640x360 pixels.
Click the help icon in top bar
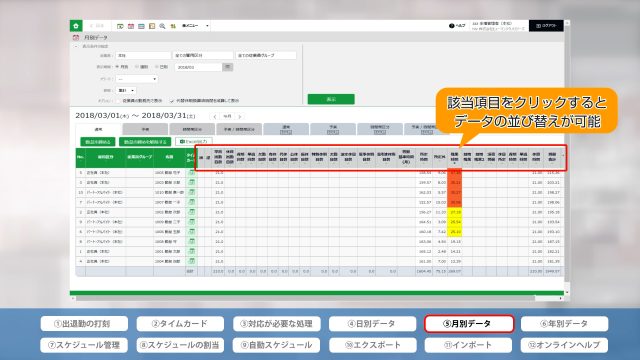point(451,26)
